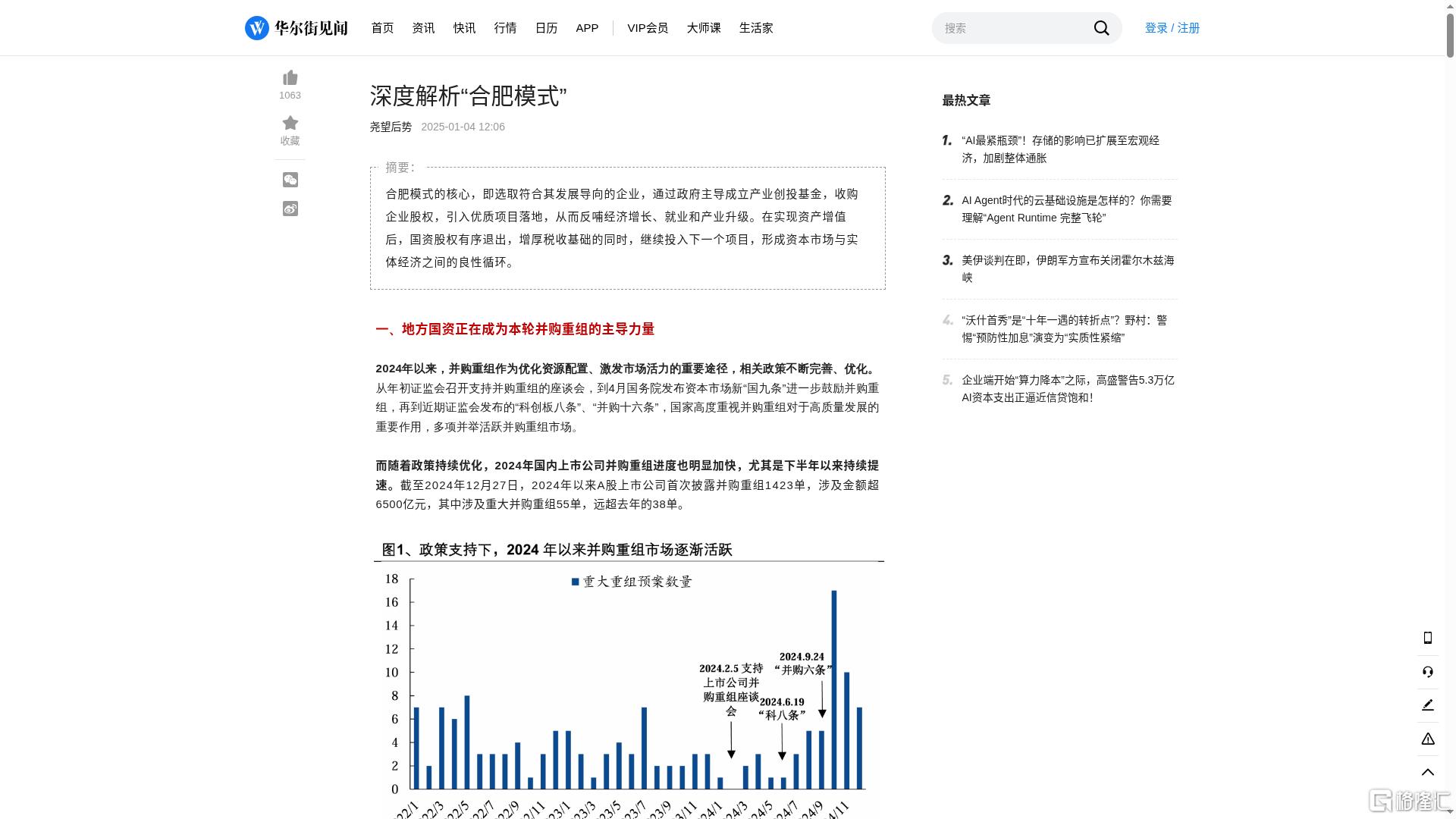Open hot article about AI Agent云基础设施
The height and width of the screenshot is (819, 1456).
(x=1068, y=209)
